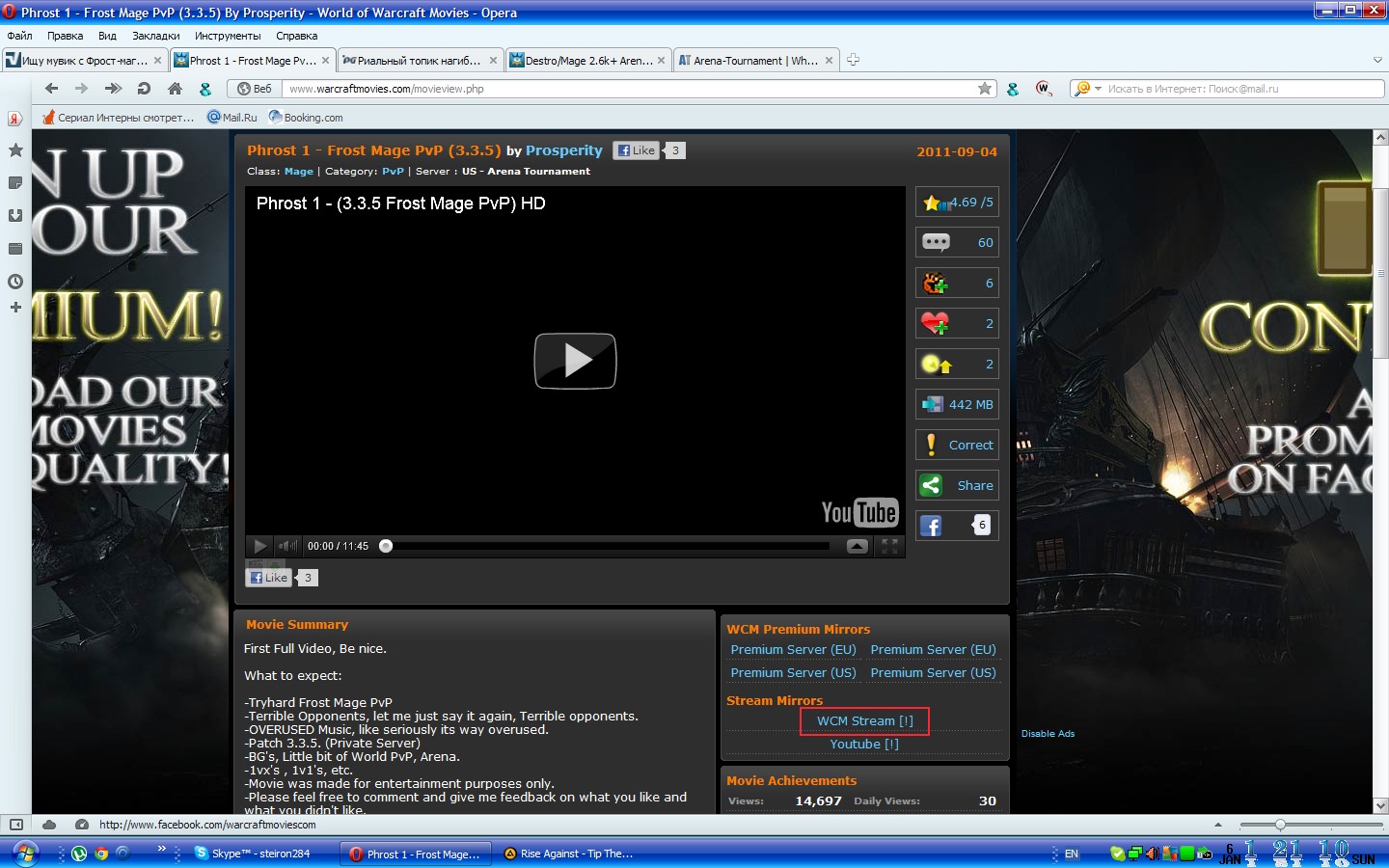
Task: Open the Закладки menu
Action: tap(156, 36)
